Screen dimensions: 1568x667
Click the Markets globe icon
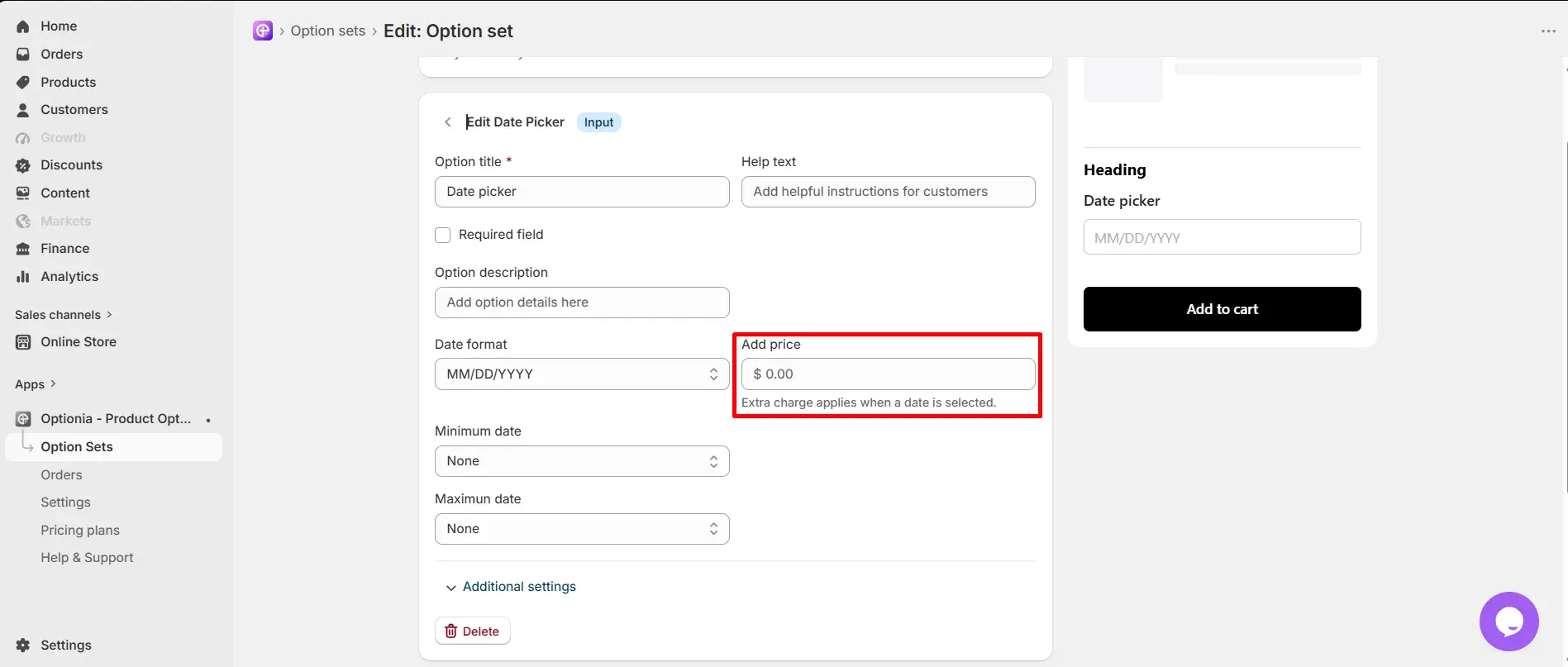(x=23, y=222)
